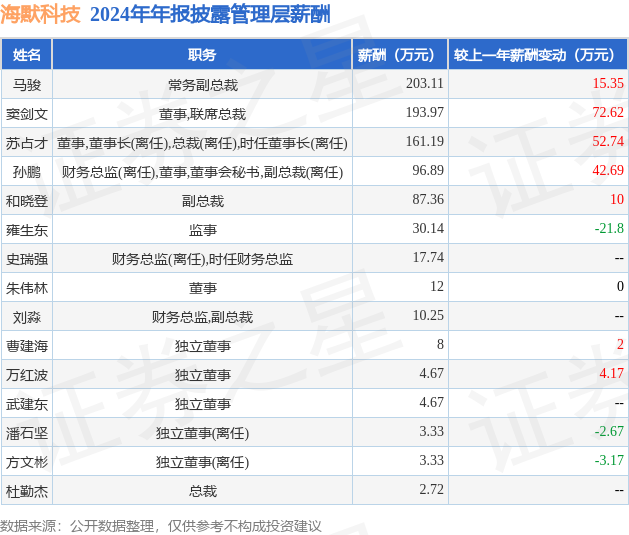Select the name 马骏
This screenshot has height=535, width=629.
(x=27, y=85)
